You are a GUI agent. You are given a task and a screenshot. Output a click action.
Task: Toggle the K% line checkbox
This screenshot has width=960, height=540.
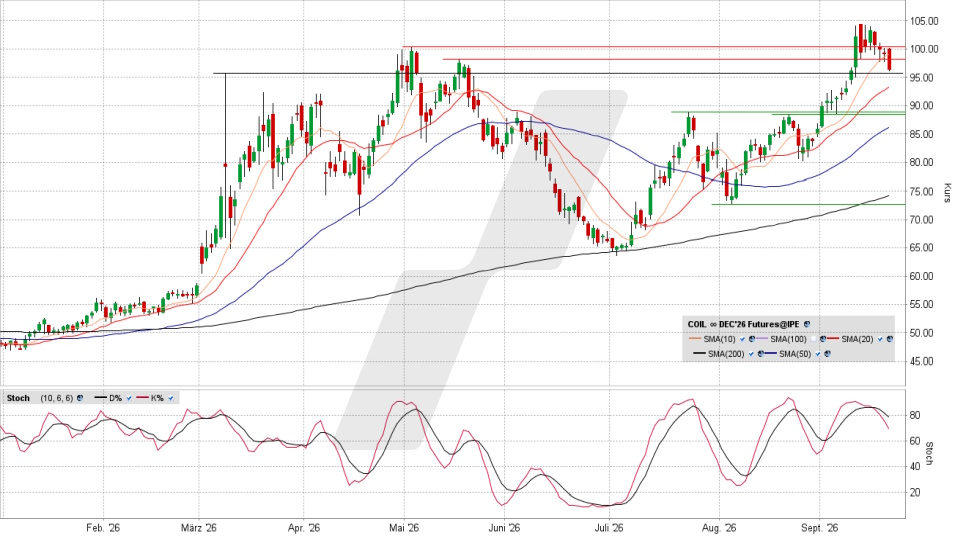[x=171, y=398]
